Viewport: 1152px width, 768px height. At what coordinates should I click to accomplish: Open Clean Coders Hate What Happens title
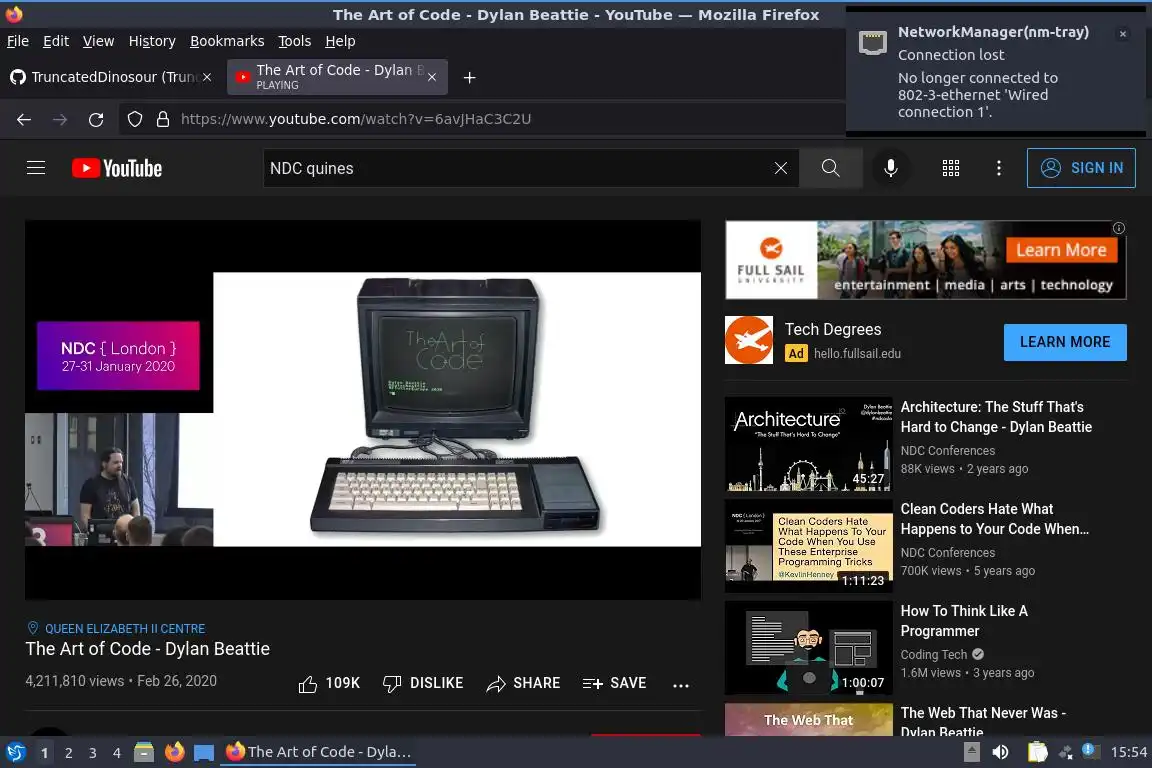[995, 519]
